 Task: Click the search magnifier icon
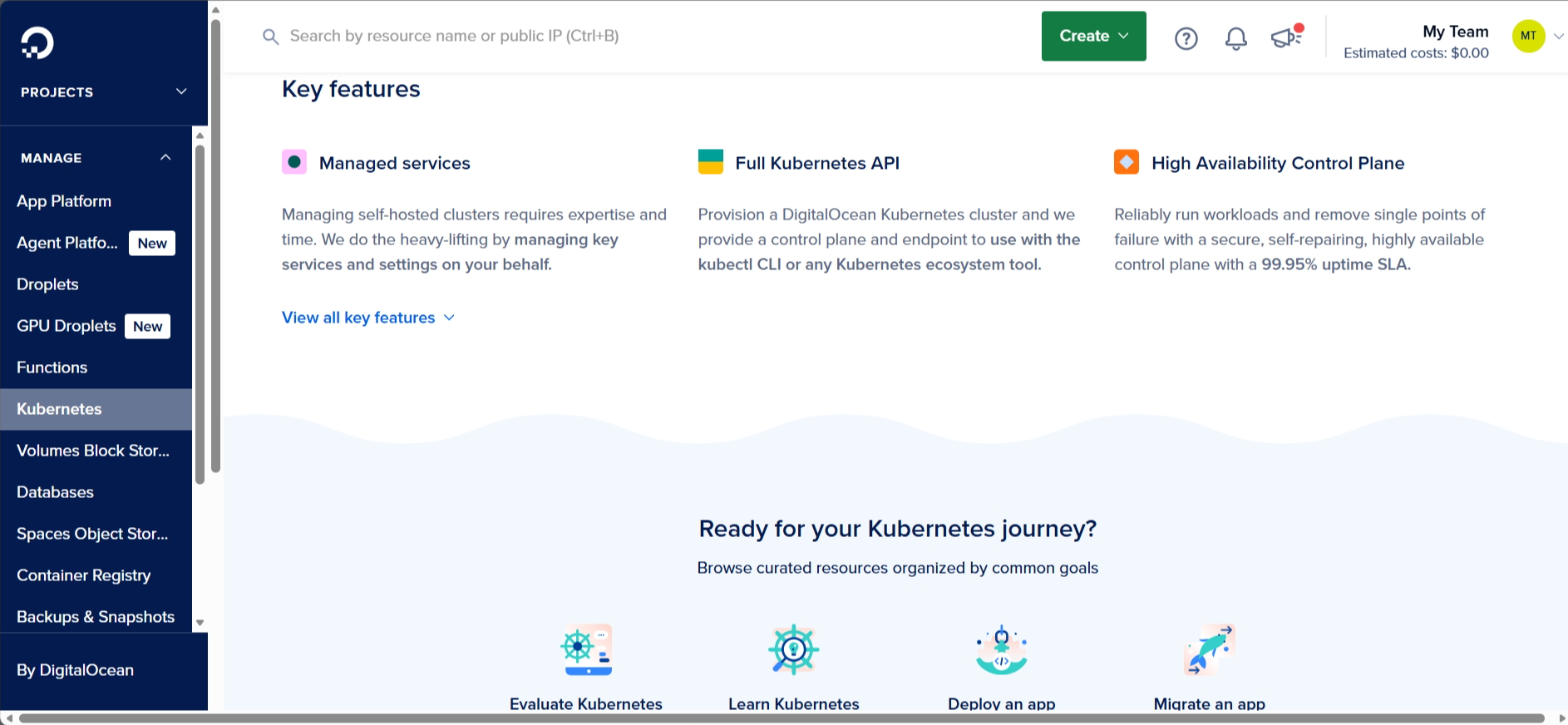click(x=270, y=37)
